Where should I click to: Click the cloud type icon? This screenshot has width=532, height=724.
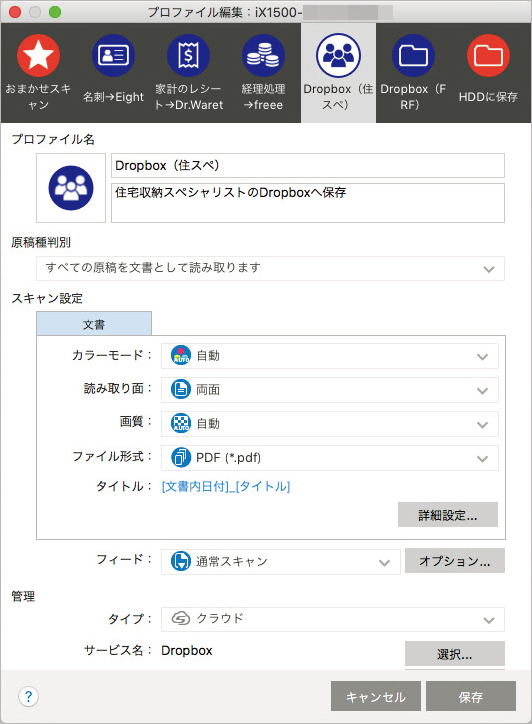181,618
